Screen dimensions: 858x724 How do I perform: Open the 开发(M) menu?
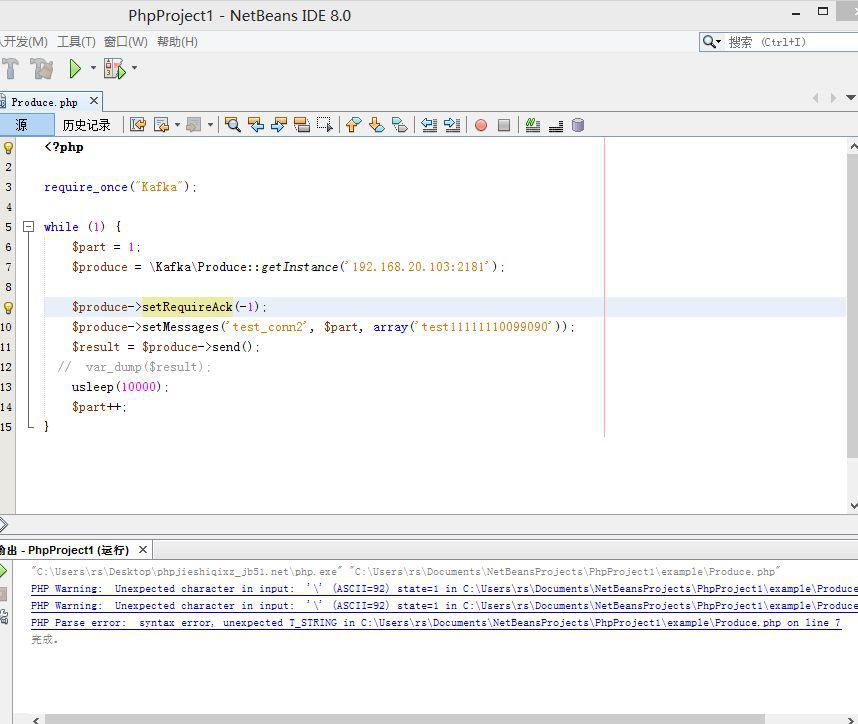(x=24, y=42)
